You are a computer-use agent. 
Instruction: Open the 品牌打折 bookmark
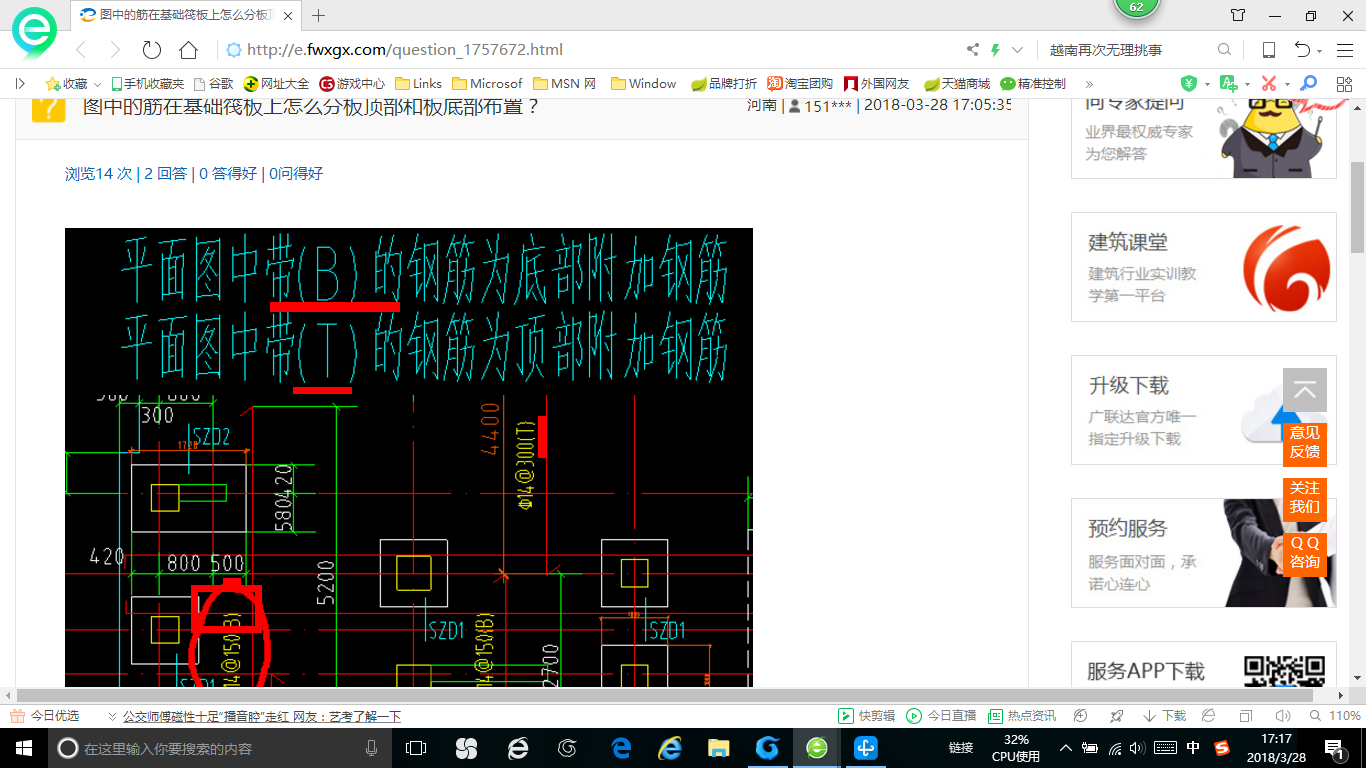(724, 84)
